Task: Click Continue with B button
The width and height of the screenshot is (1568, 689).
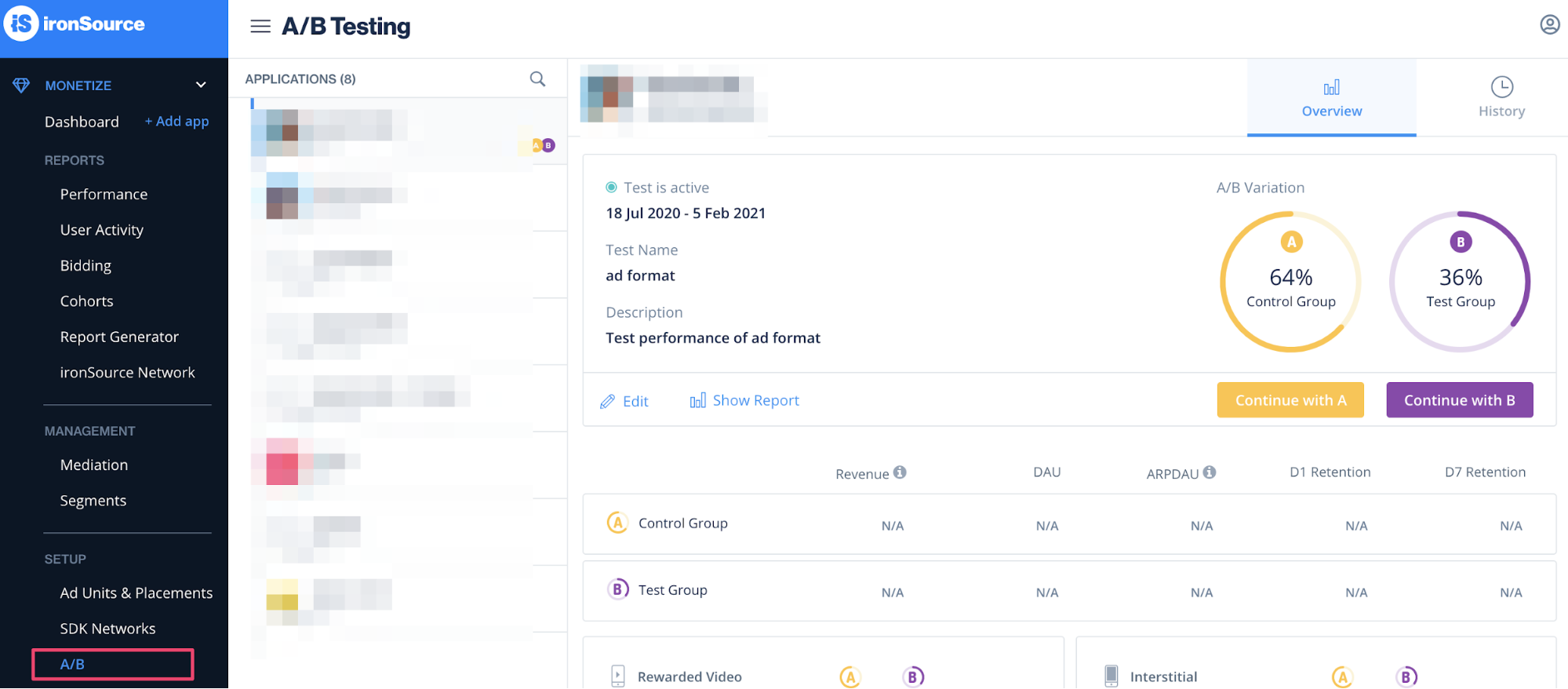Action: (1459, 400)
